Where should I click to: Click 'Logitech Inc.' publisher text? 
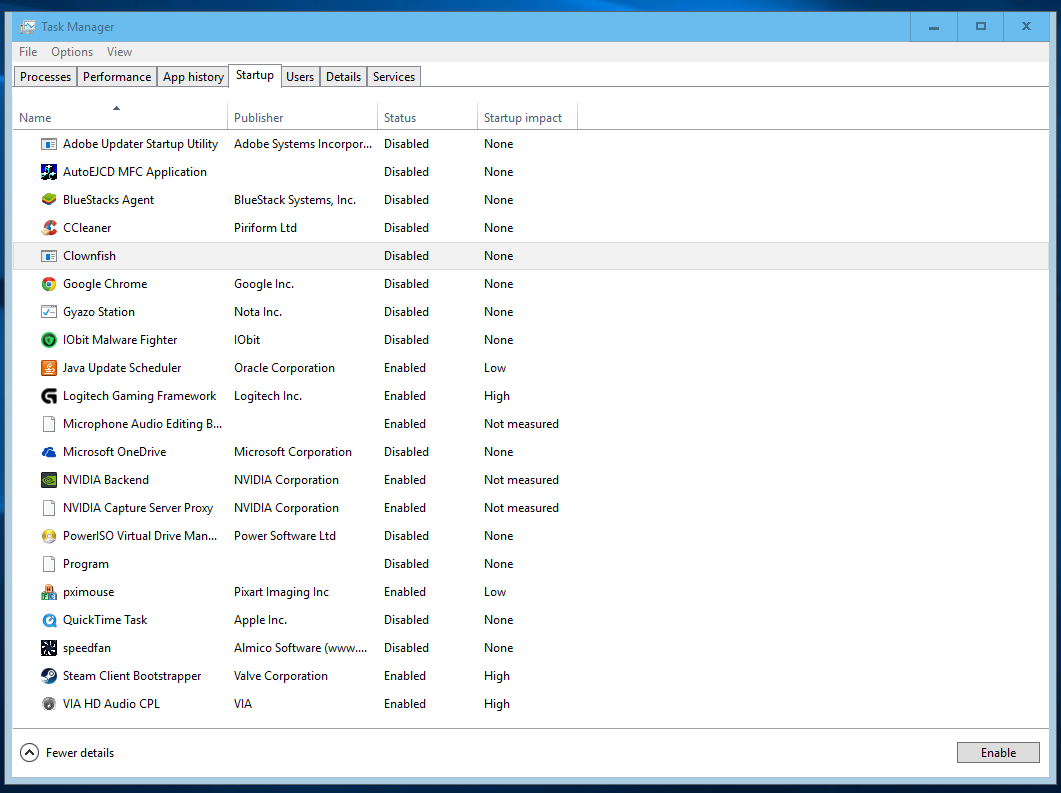click(268, 396)
